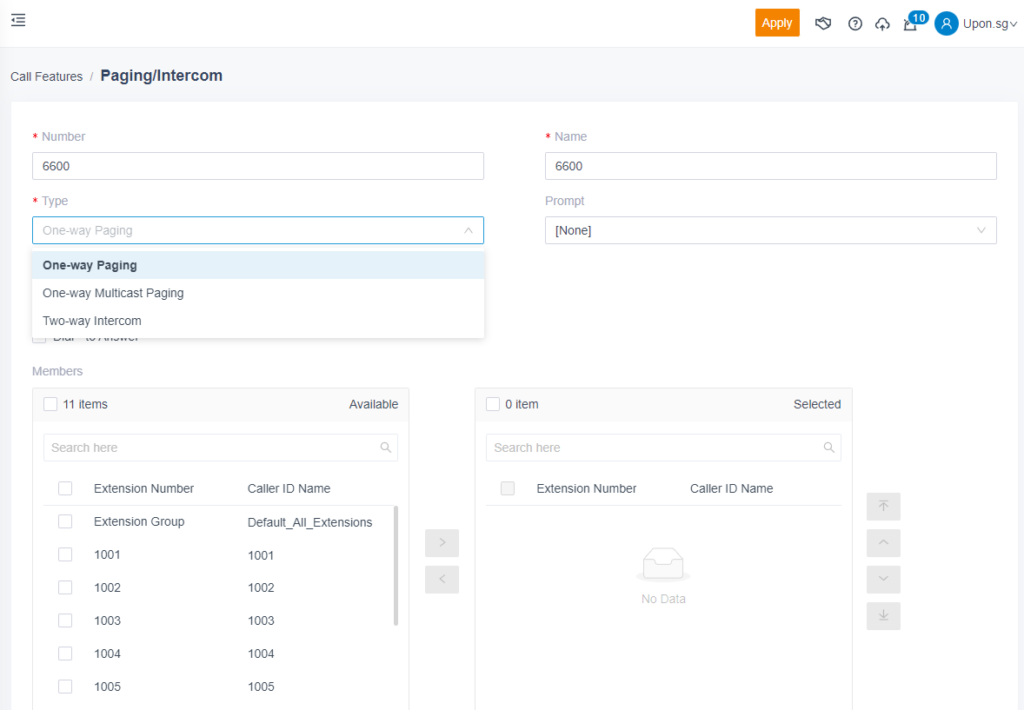Click the cloud upload icon
Screen dimensions: 1024x710
click(x=883, y=23)
